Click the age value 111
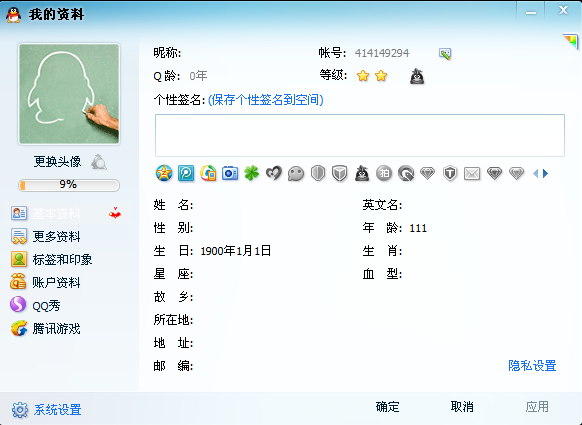This screenshot has width=582, height=425. point(418,228)
